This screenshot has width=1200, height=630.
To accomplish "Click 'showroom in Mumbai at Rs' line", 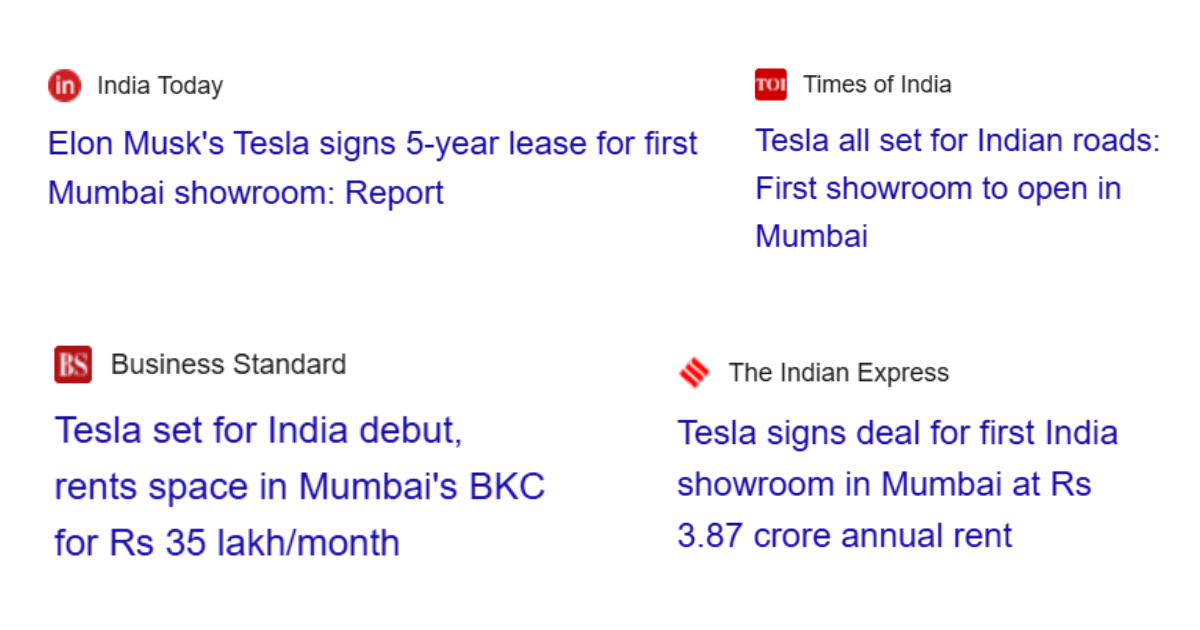I will click(884, 485).
